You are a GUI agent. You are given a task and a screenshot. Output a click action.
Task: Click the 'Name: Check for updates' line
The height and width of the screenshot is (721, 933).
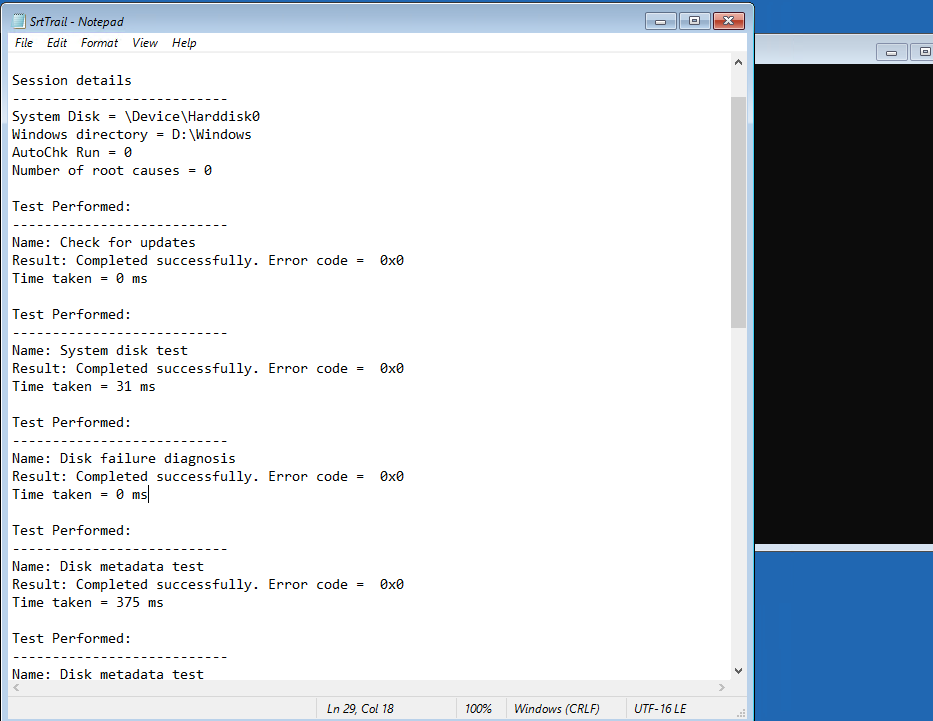point(104,243)
